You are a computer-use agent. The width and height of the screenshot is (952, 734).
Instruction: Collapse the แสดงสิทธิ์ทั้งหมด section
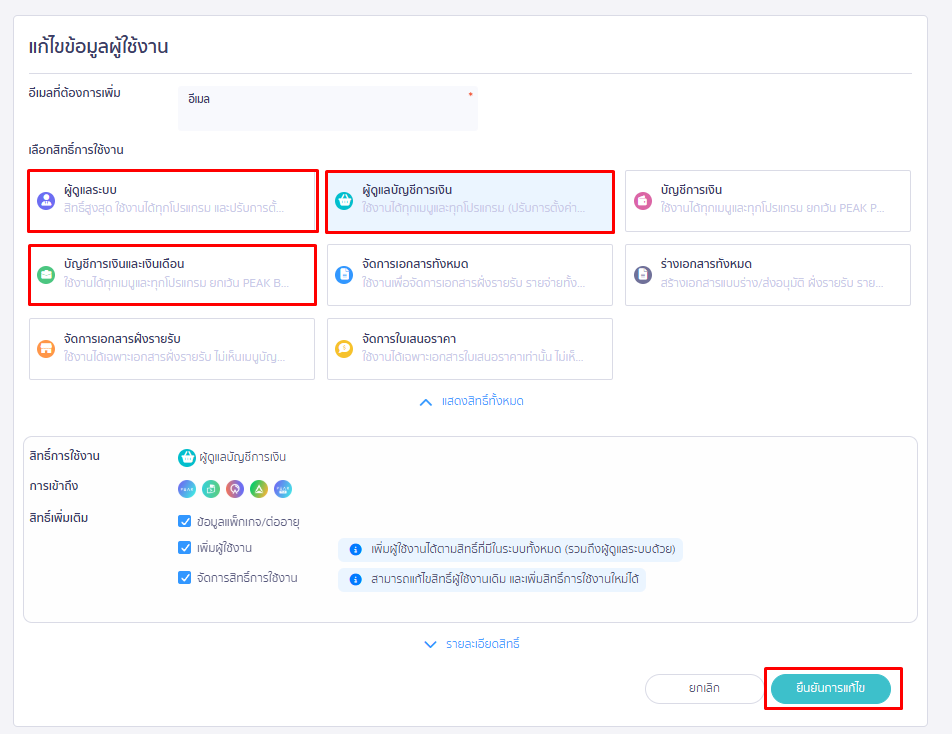point(471,401)
